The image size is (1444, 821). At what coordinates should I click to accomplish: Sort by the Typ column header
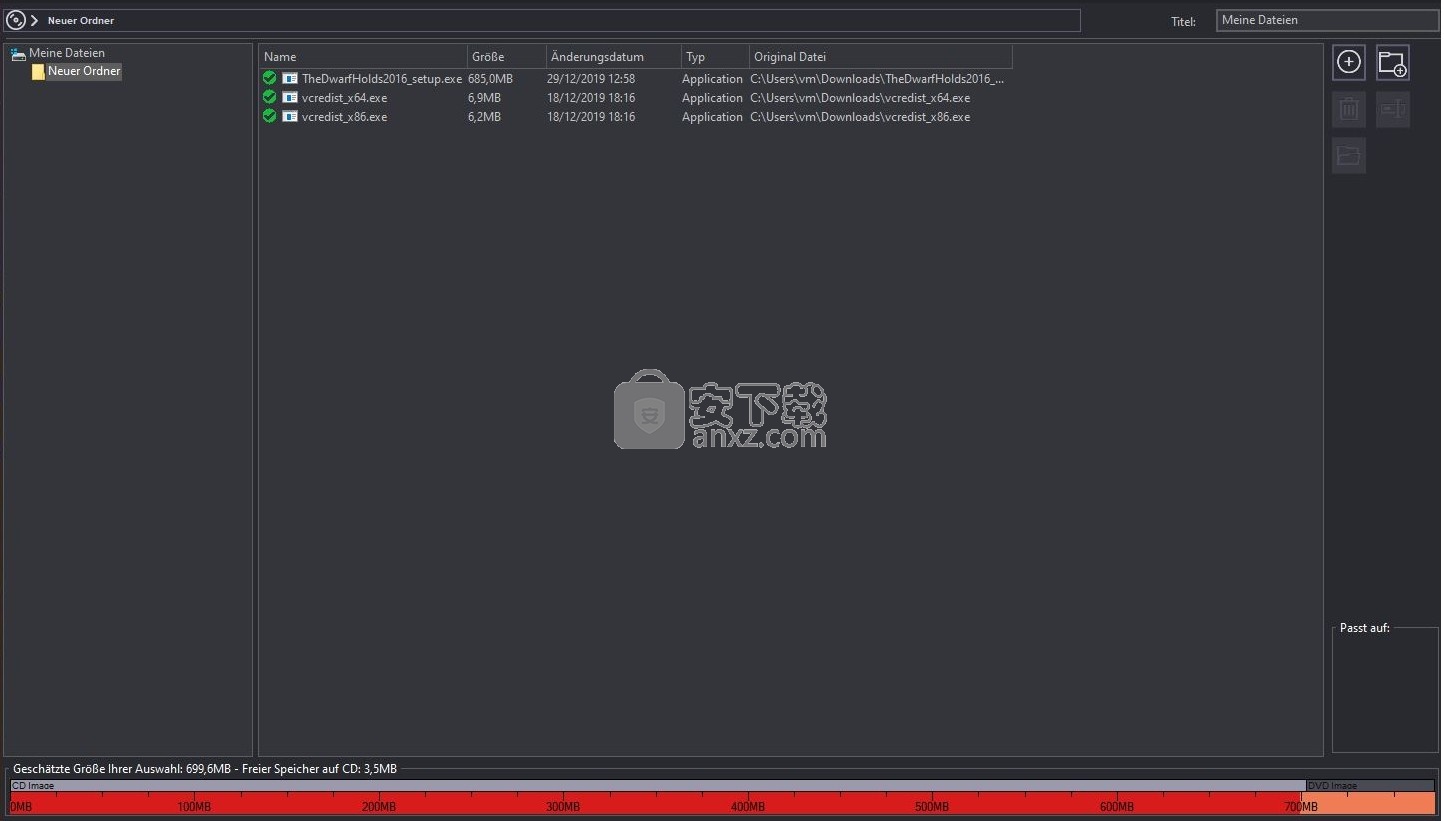tap(715, 57)
